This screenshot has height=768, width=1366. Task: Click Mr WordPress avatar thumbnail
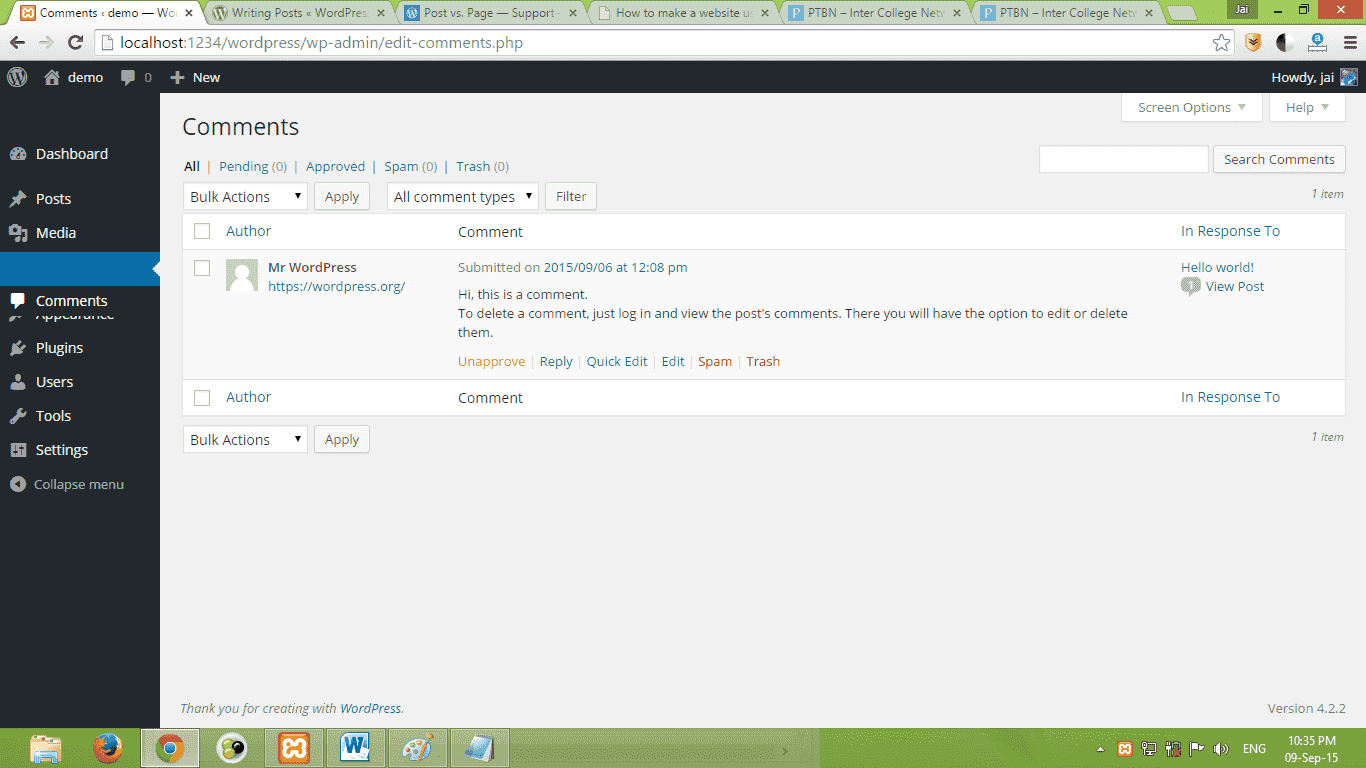pos(242,275)
